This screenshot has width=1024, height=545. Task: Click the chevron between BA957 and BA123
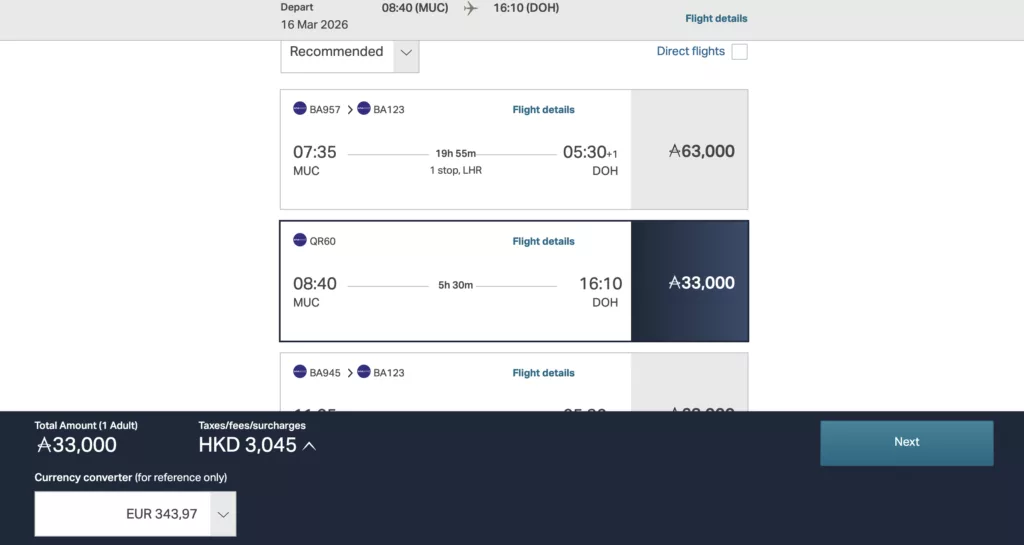pyautogui.click(x=350, y=110)
